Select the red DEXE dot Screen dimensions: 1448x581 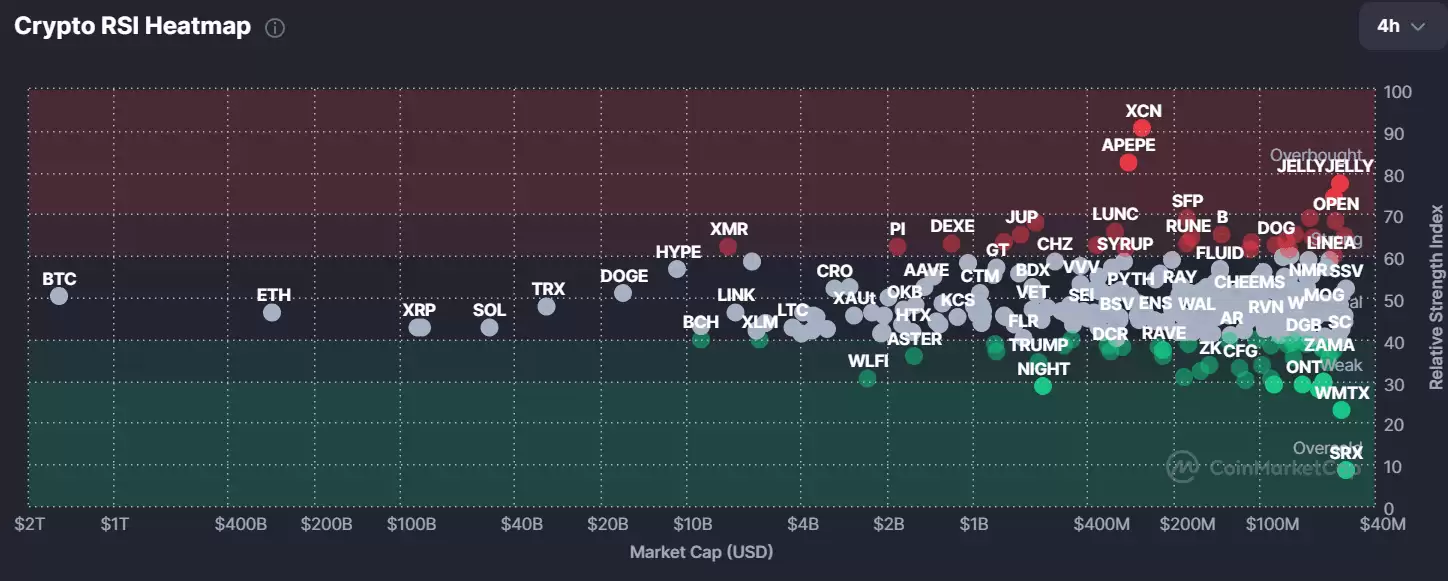coord(951,243)
